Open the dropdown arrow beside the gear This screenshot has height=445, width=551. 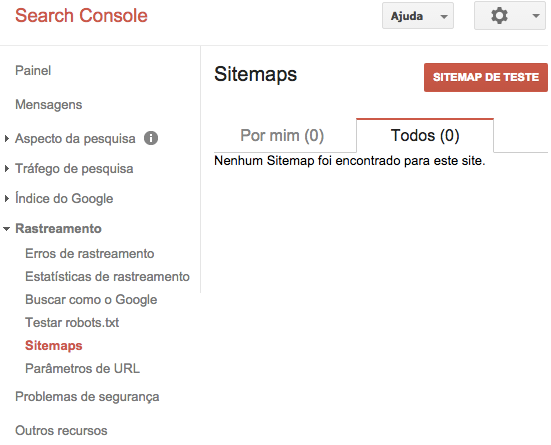coord(536,16)
